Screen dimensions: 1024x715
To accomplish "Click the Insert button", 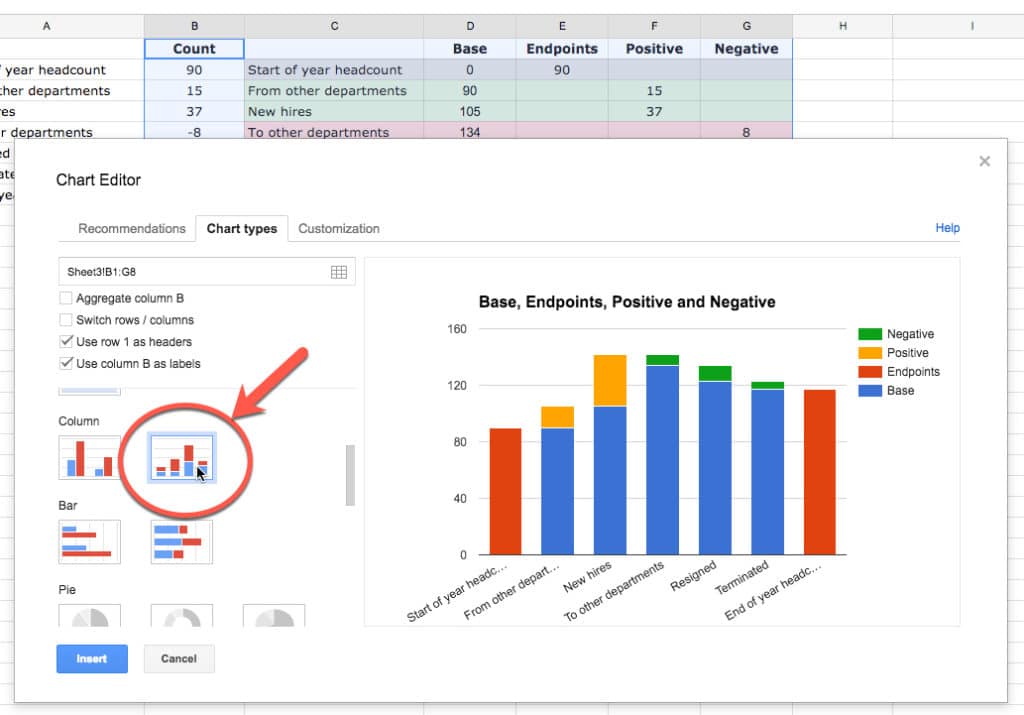I will (x=91, y=658).
